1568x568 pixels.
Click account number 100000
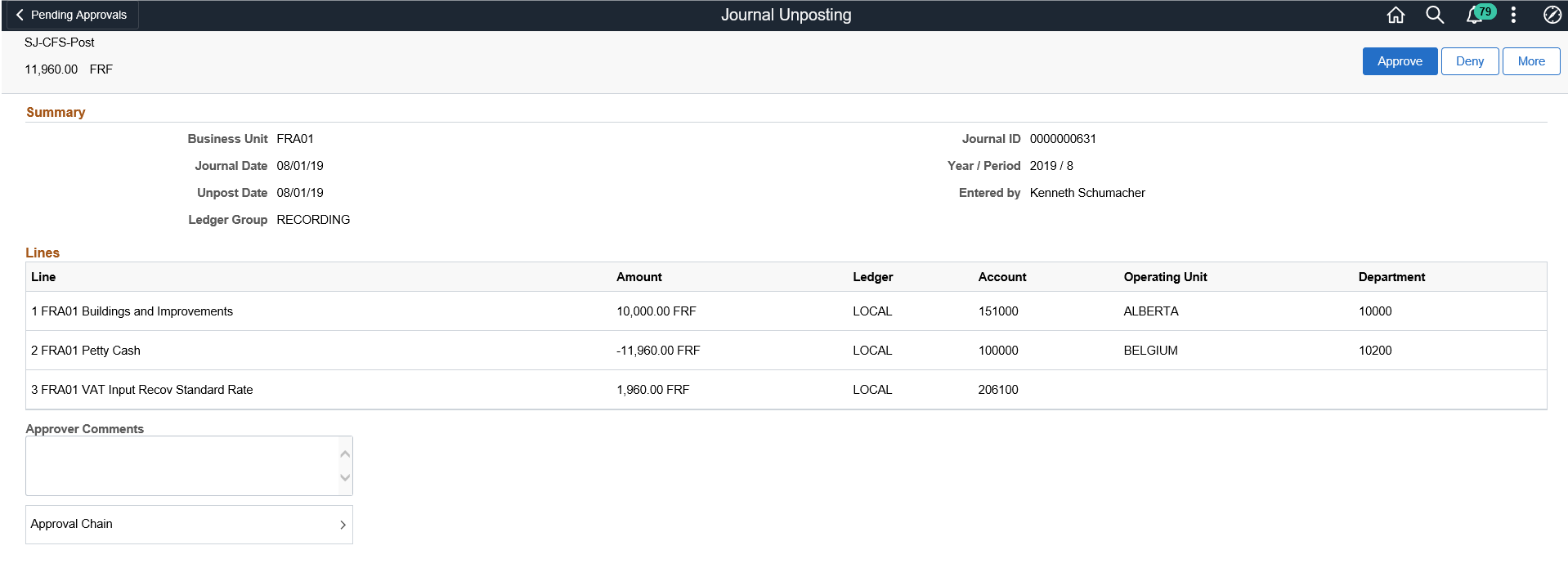coord(998,351)
